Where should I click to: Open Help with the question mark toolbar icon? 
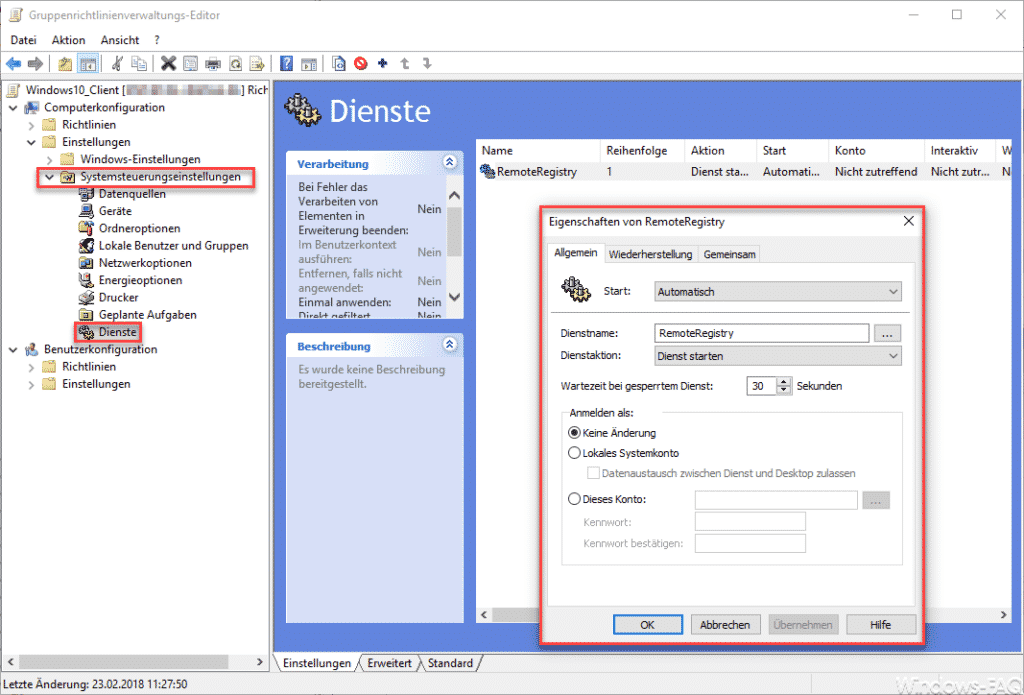point(289,63)
